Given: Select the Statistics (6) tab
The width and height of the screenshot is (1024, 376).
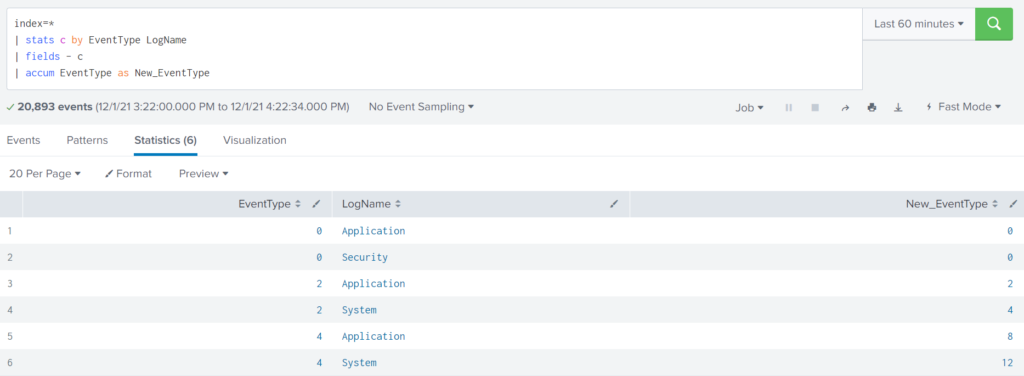Looking at the screenshot, I should tap(165, 140).
